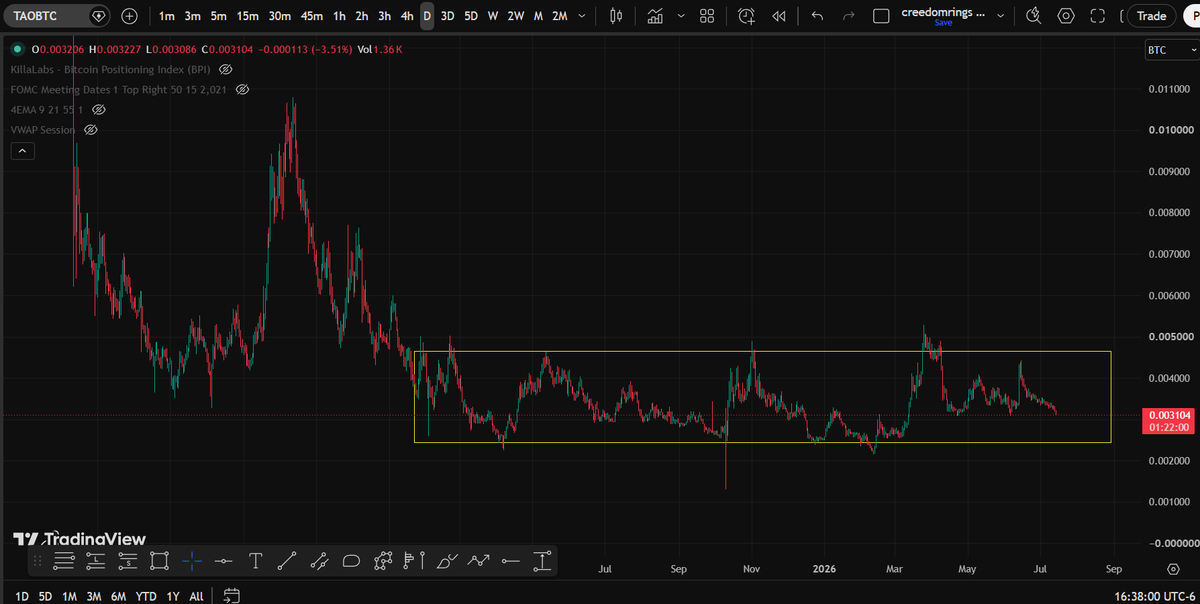Set date range to 6M
1200x604 pixels.
(118, 596)
